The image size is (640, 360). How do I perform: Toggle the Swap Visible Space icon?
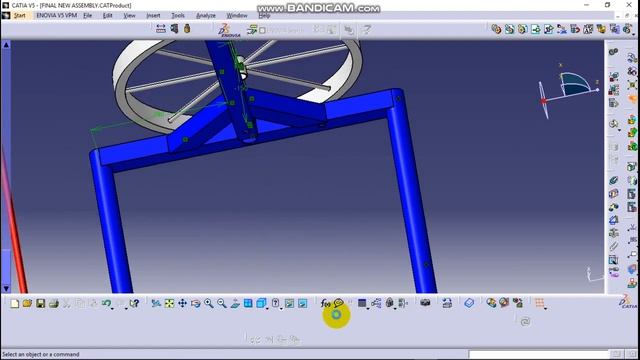click(302, 303)
